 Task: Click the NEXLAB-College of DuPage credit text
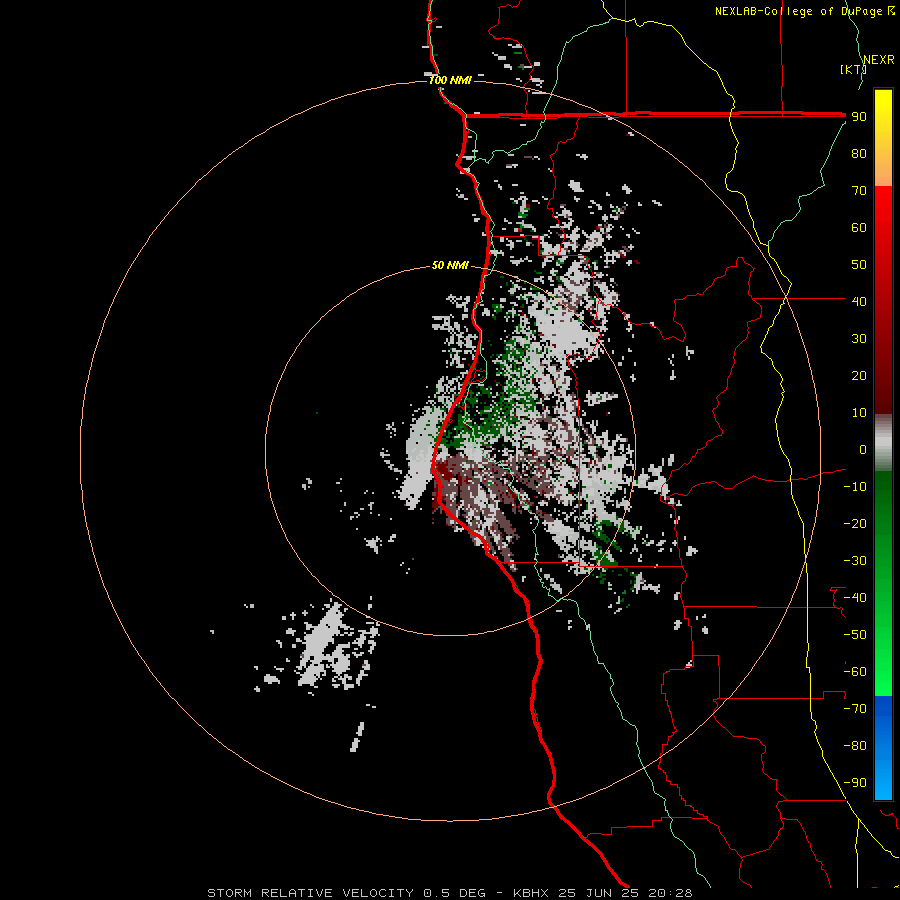tap(804, 11)
